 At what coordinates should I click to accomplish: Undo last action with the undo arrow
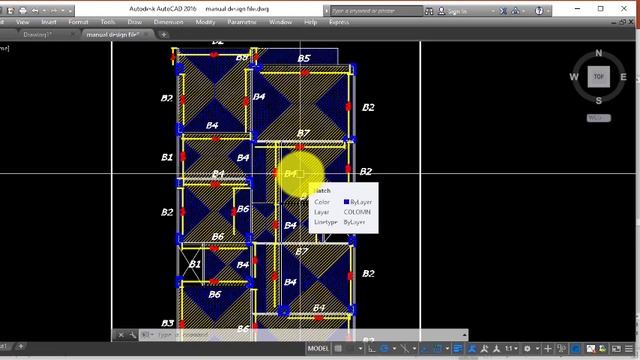click(35, 11)
